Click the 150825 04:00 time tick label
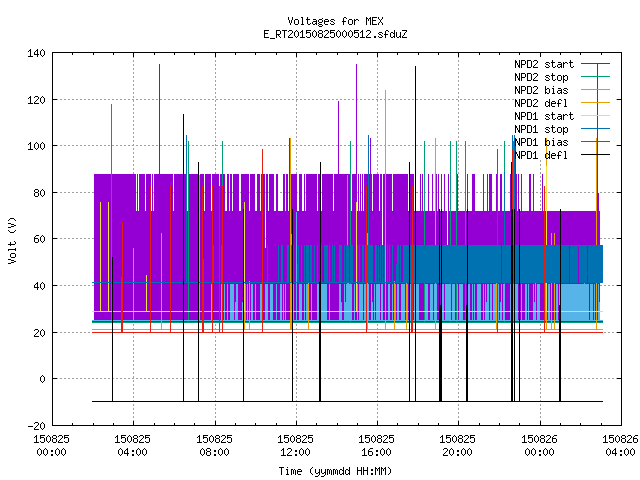 [132, 446]
